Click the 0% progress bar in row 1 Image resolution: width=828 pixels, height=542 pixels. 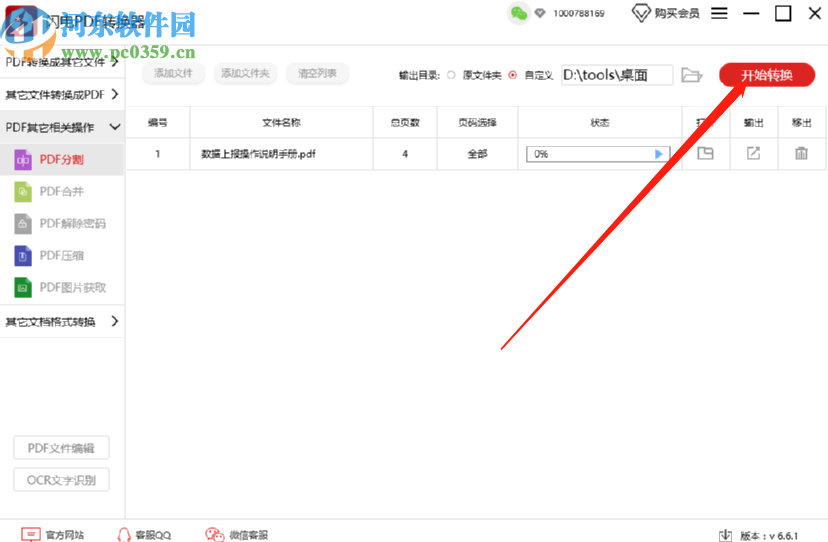pos(598,154)
